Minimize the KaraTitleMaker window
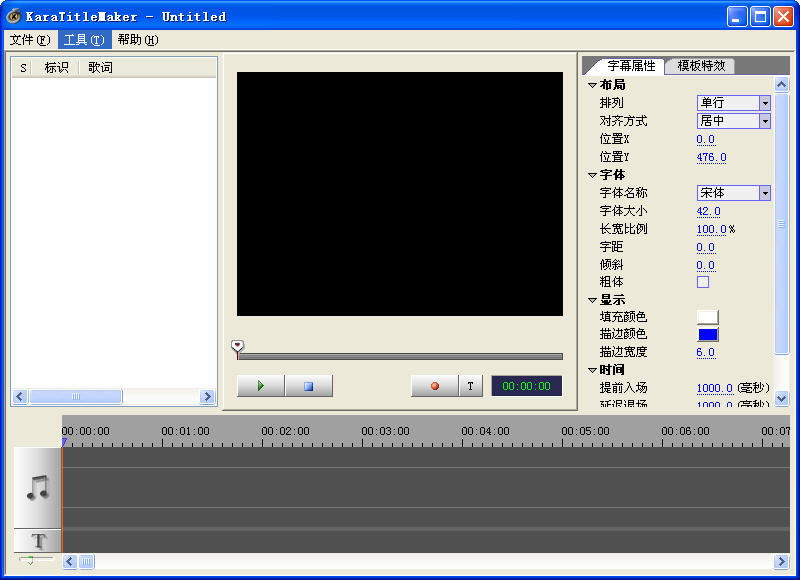 [x=736, y=17]
